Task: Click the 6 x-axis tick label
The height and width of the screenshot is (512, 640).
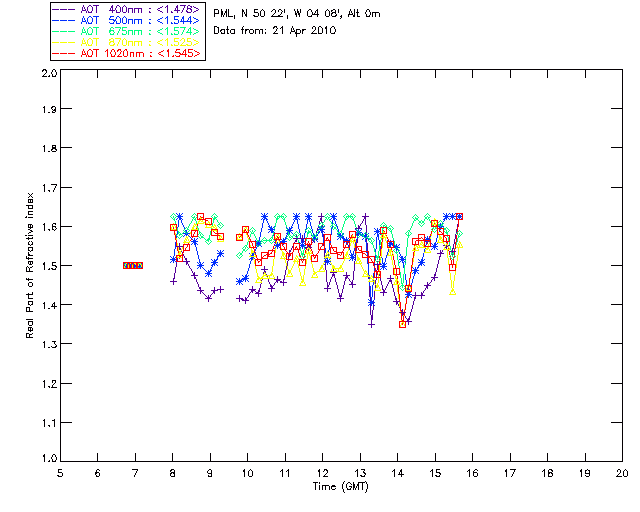Action: [98, 473]
